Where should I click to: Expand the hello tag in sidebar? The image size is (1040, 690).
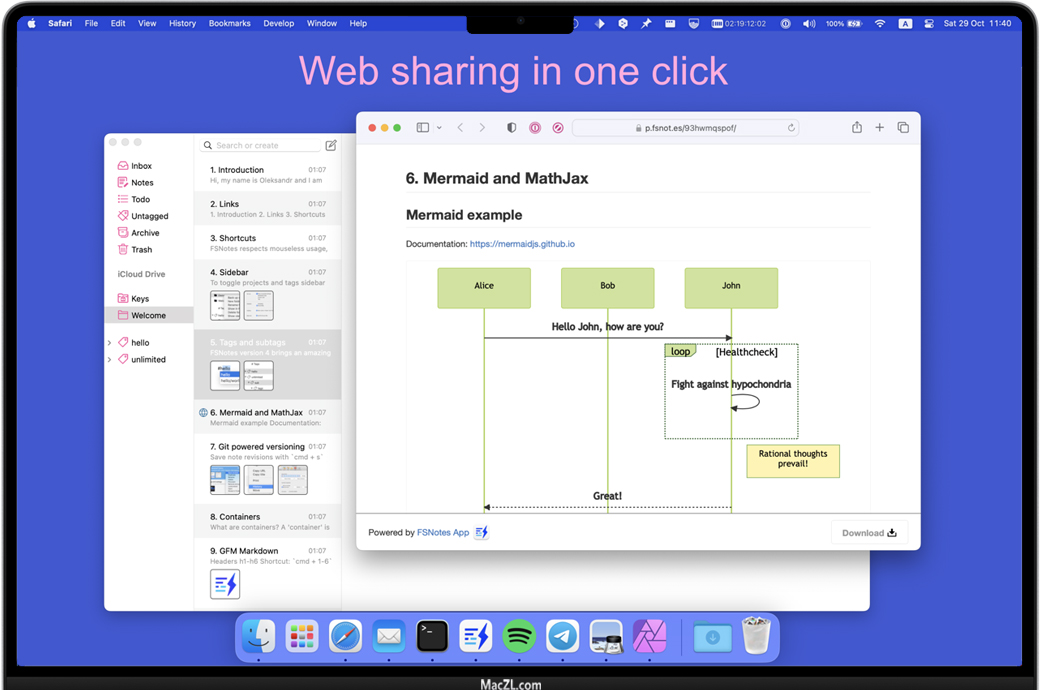pyautogui.click(x=110, y=343)
